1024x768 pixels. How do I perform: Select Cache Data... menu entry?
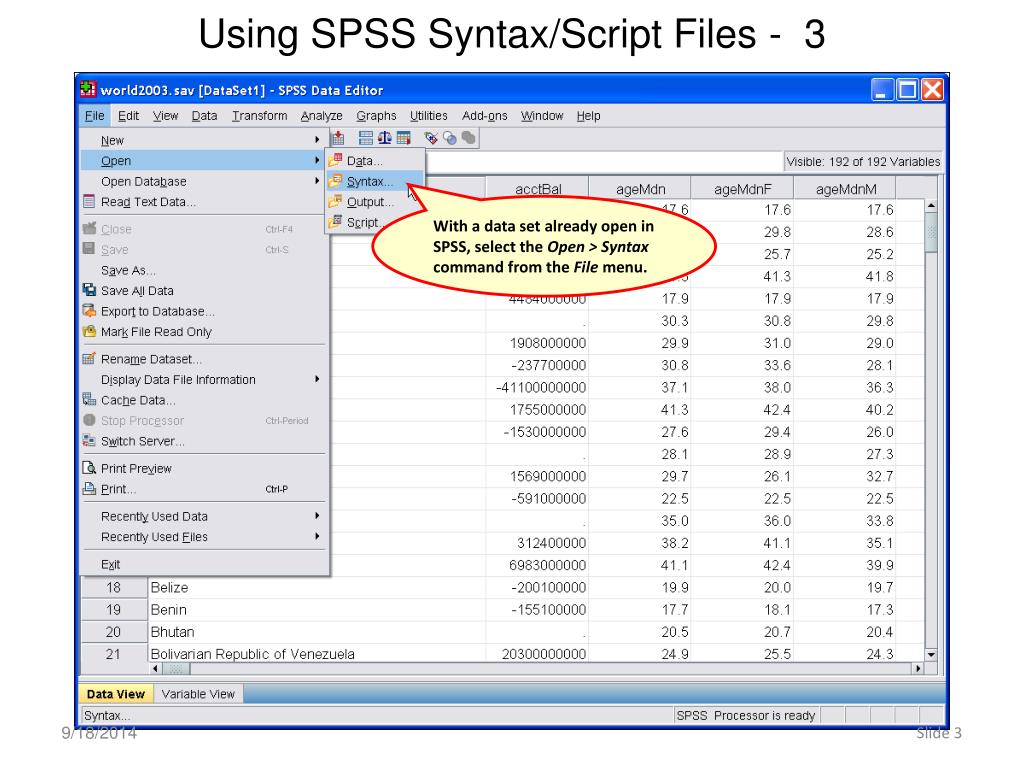click(204, 400)
